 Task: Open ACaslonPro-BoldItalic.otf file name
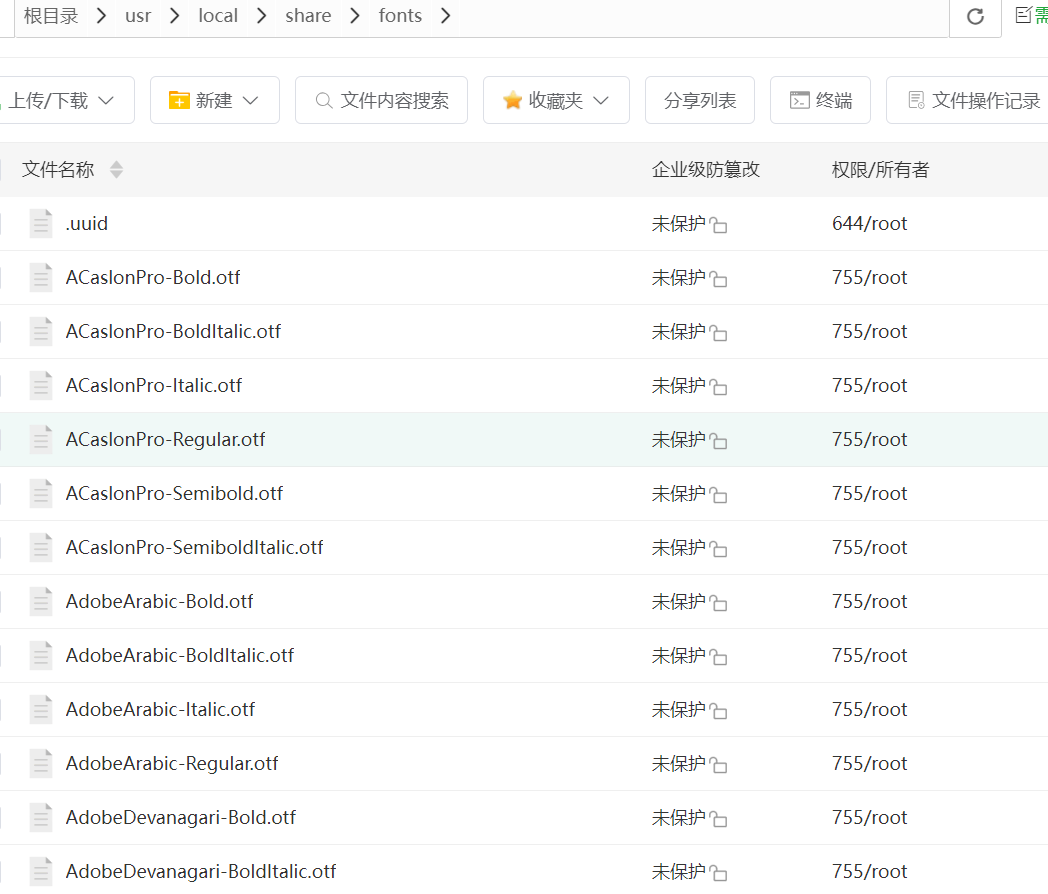[173, 331]
